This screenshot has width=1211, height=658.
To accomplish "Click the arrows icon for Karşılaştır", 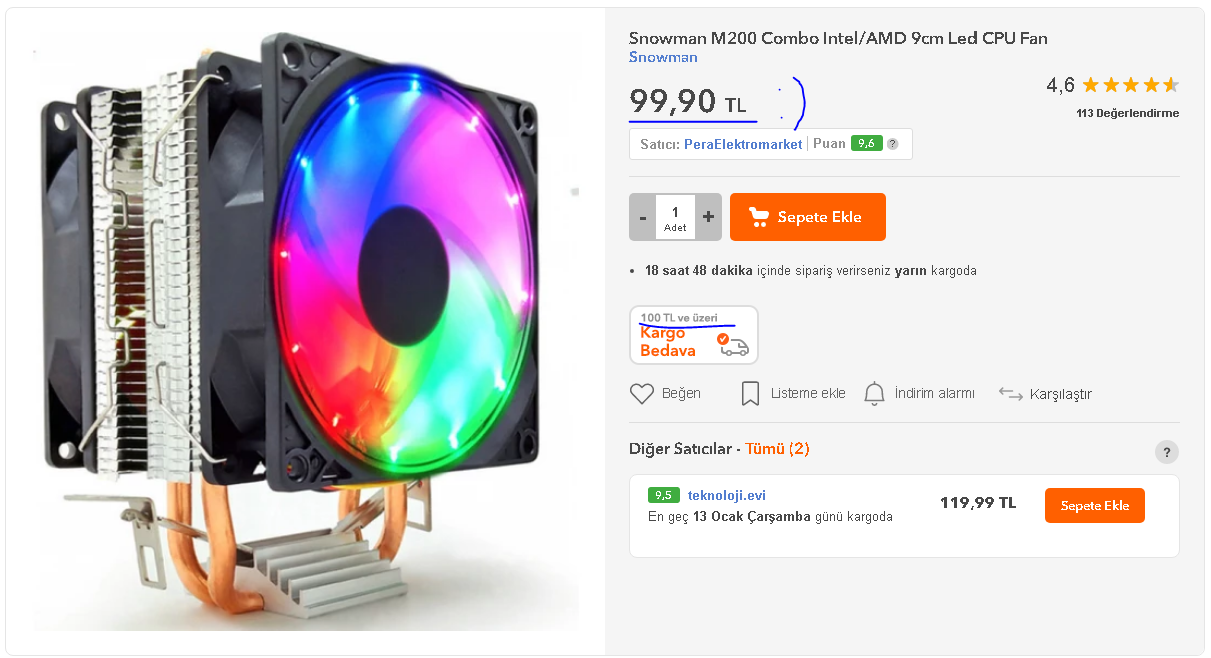I will pos(1011,394).
